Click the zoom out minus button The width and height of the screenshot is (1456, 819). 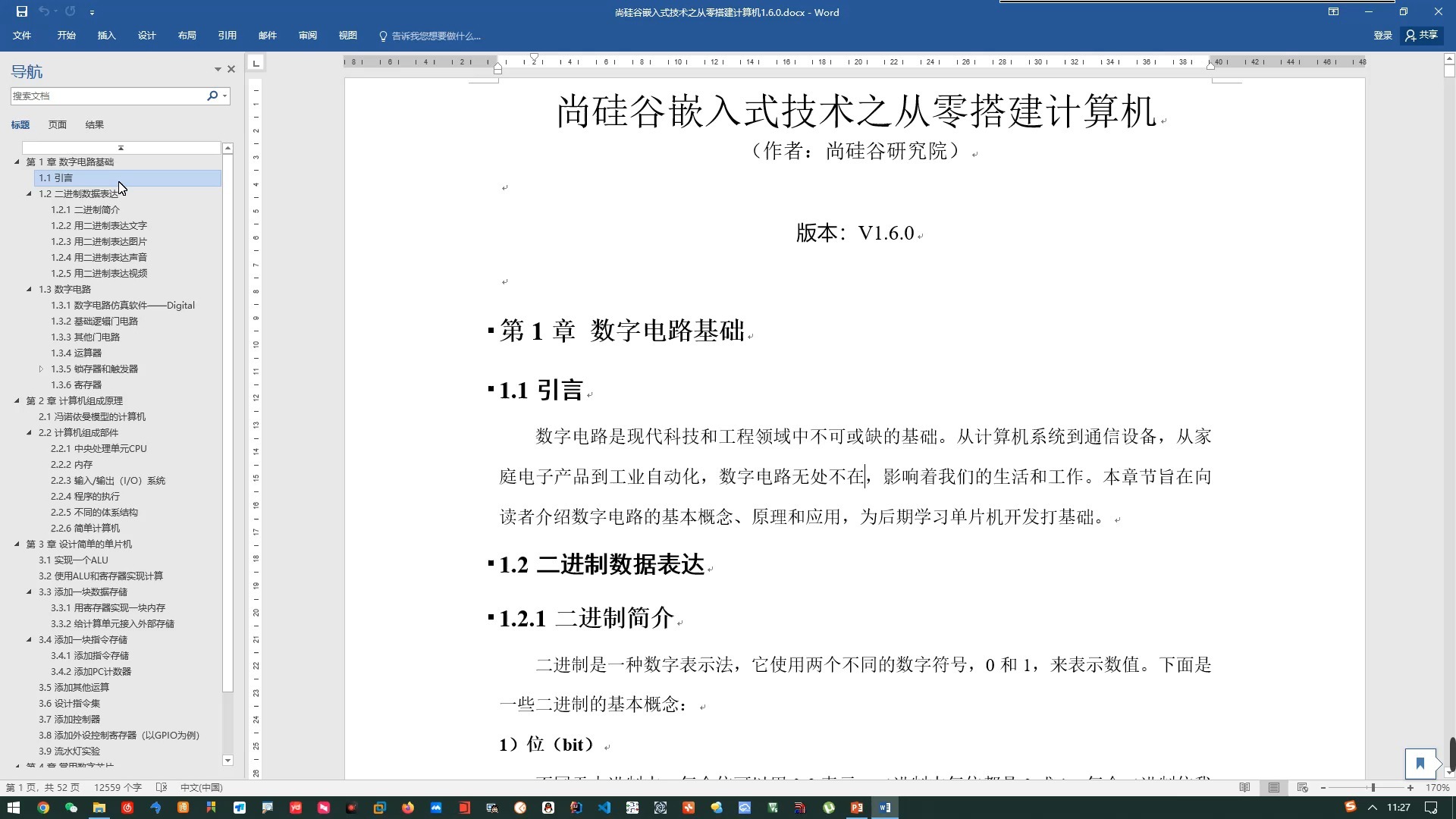click(1323, 788)
